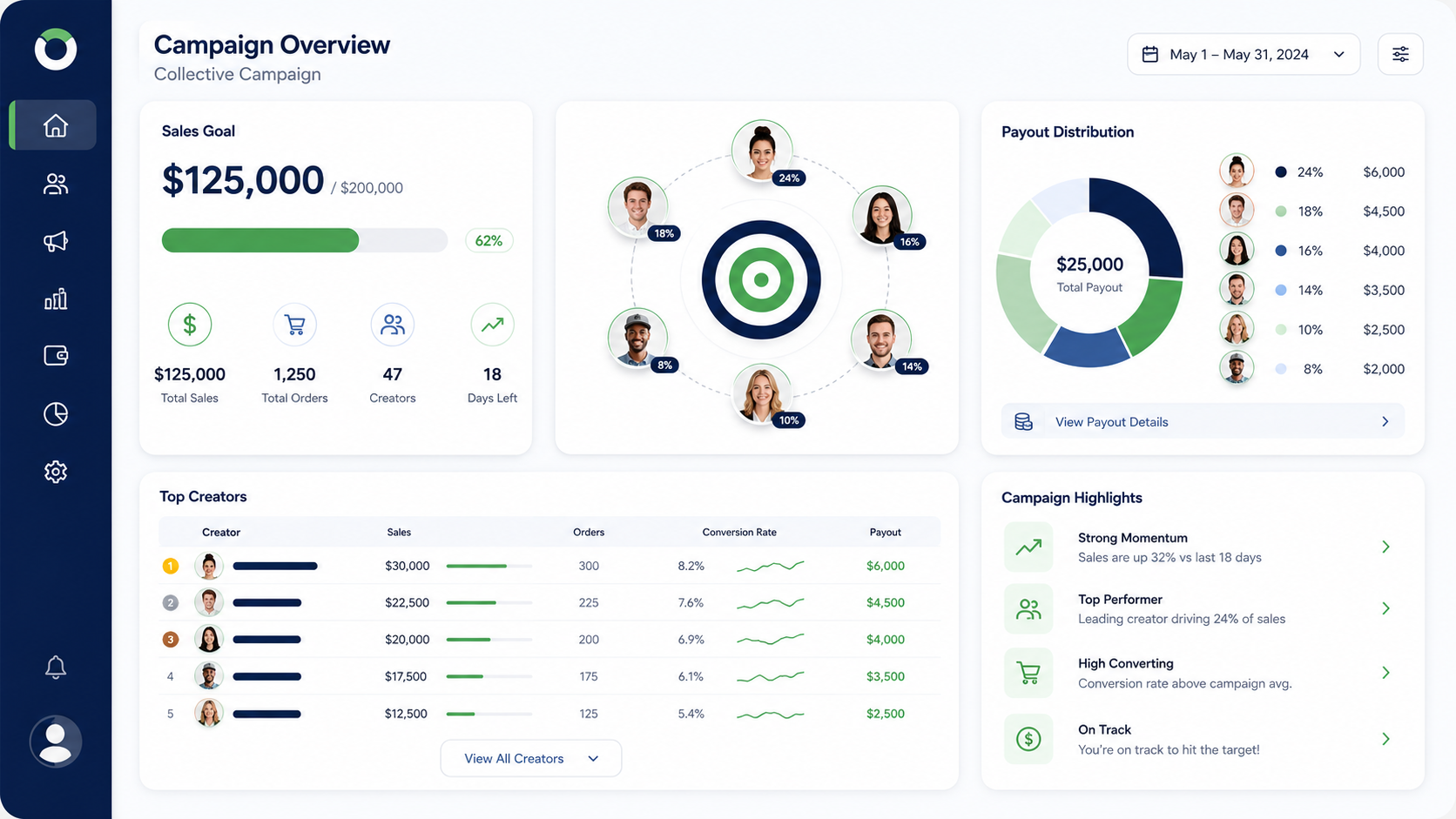The width and height of the screenshot is (1456, 819).
Task: Open the View Payout Details link
Action: pos(1203,421)
